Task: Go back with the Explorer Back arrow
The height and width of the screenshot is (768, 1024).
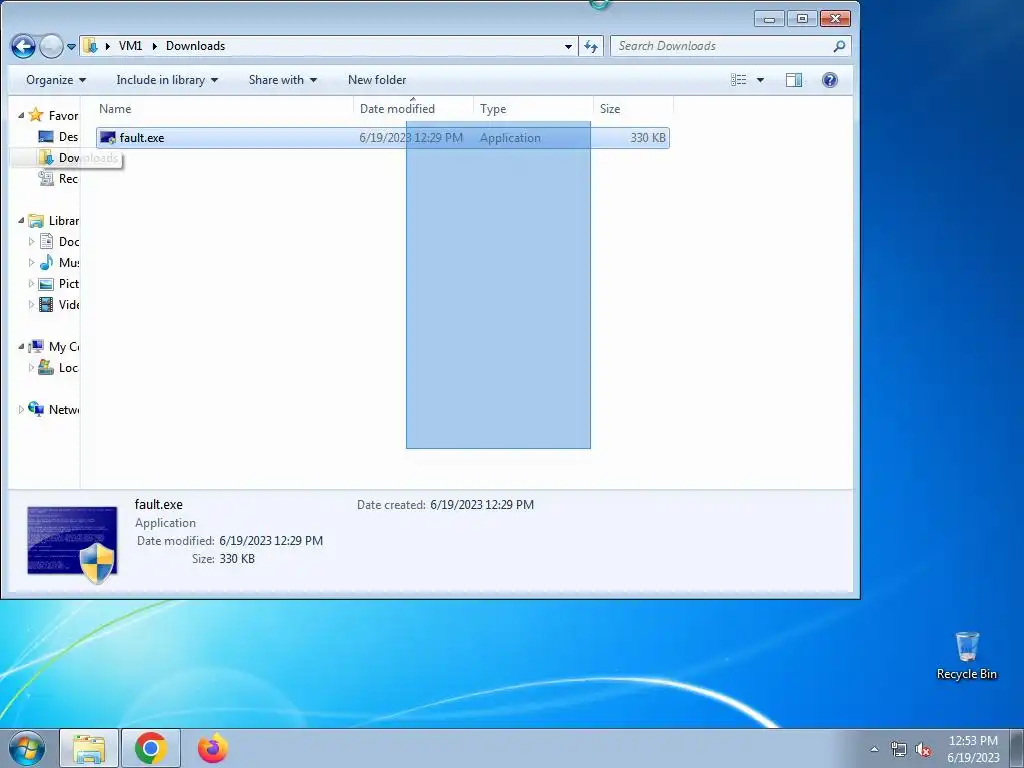Action: click(24, 46)
